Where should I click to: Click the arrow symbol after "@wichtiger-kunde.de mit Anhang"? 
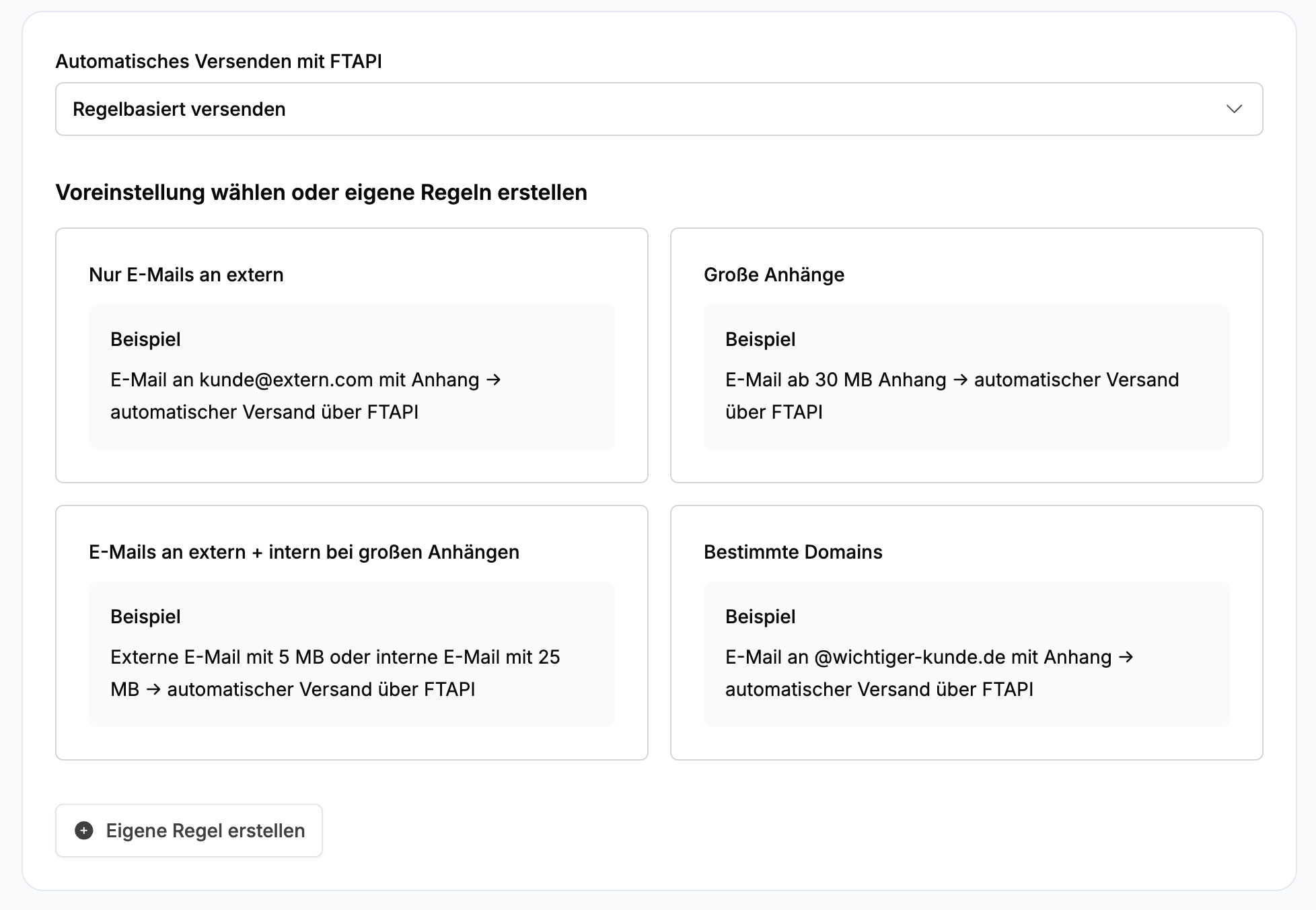1126,657
